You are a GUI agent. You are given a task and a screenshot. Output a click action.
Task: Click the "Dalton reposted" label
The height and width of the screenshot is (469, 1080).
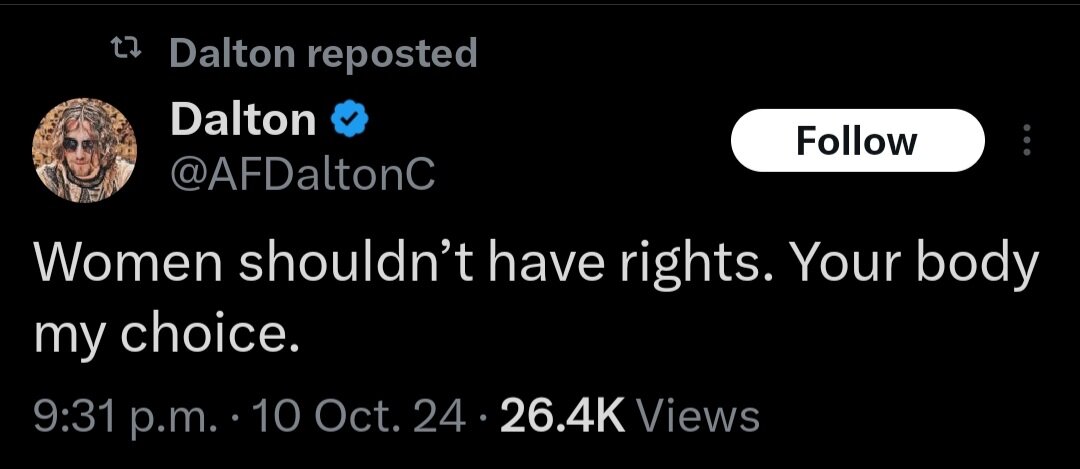point(323,53)
